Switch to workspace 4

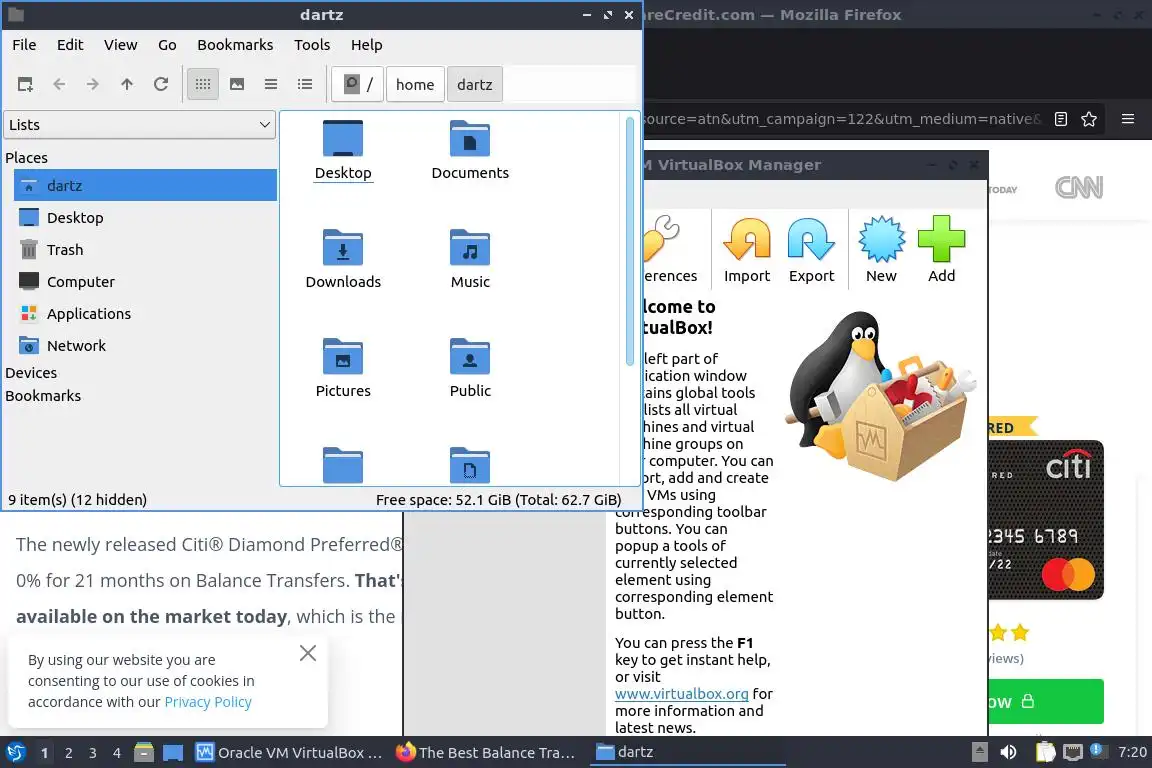click(117, 753)
